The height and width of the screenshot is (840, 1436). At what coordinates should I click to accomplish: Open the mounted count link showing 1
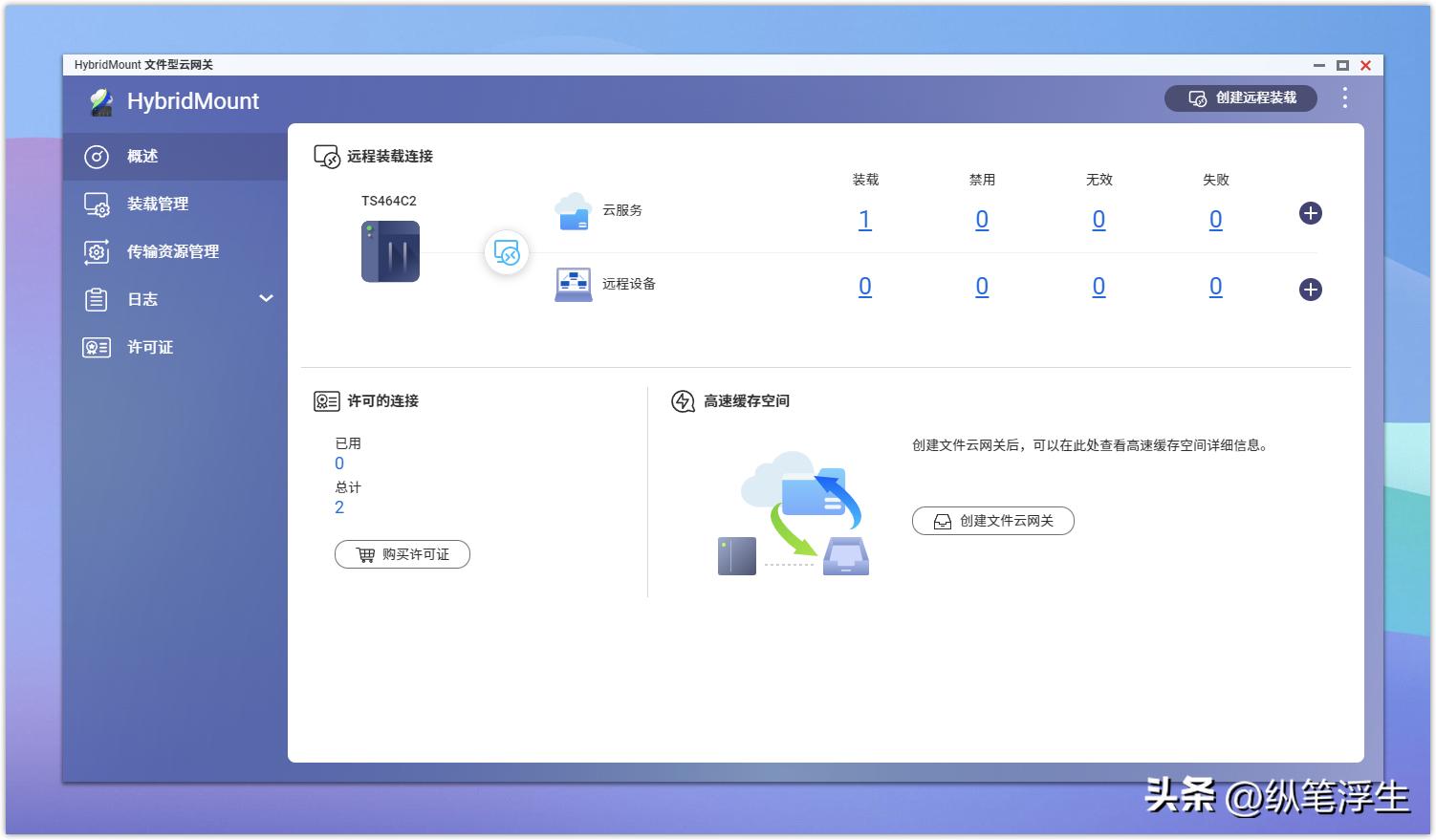pyautogui.click(x=865, y=219)
